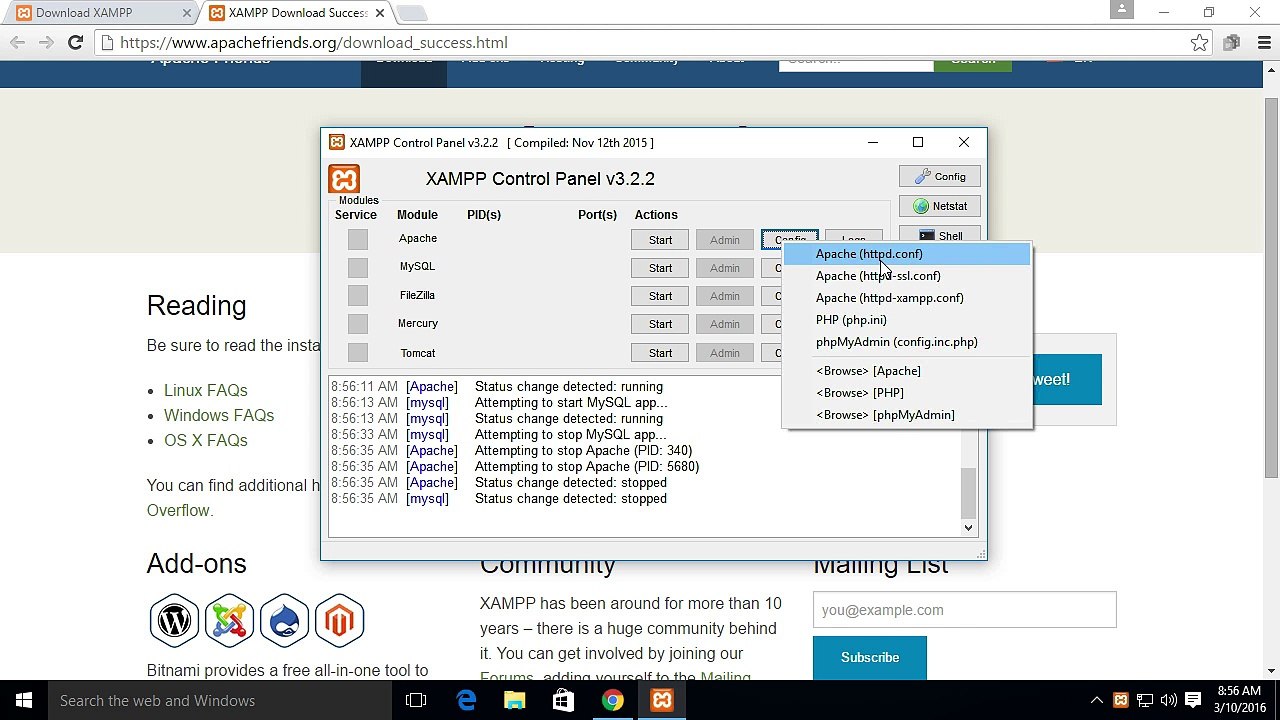1280x720 pixels.
Task: Open Chrome from the taskbar
Action: 612,700
